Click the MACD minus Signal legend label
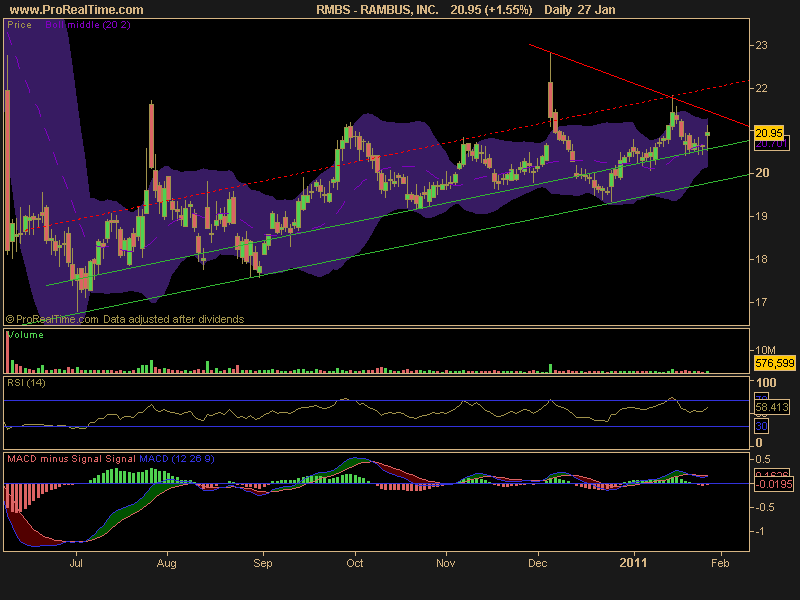This screenshot has height=600, width=800. click(55, 459)
